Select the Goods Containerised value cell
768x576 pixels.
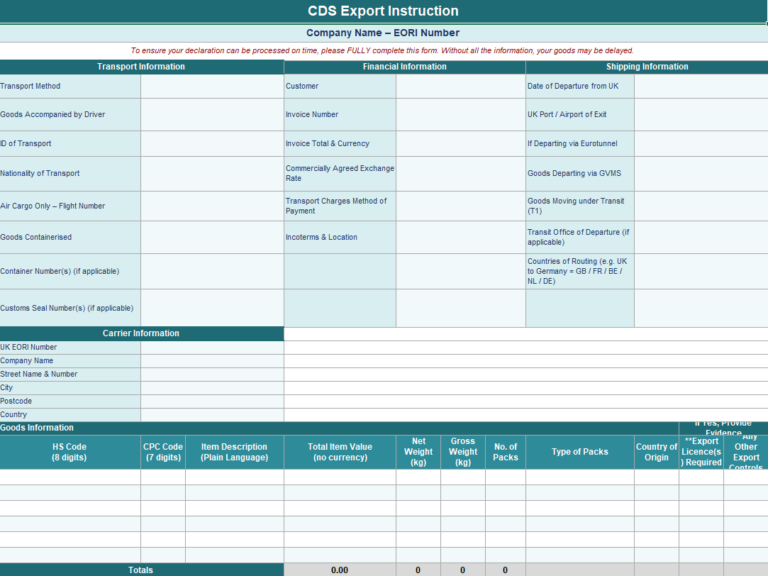(x=212, y=237)
